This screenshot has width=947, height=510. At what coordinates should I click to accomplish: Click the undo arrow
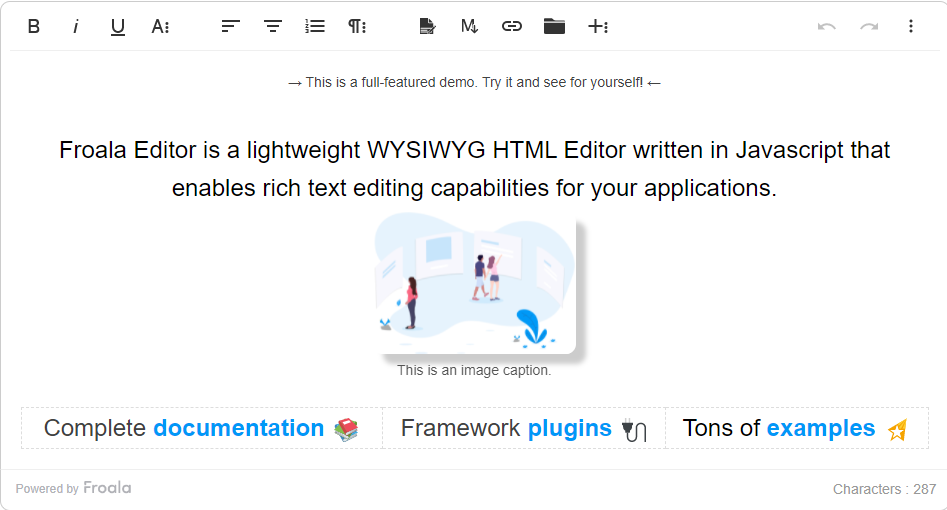pyautogui.click(x=827, y=27)
